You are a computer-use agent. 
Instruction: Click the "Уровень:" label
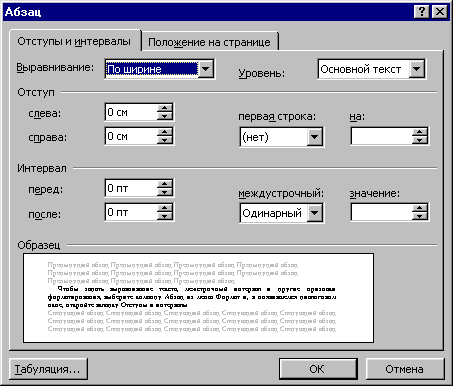click(262, 73)
